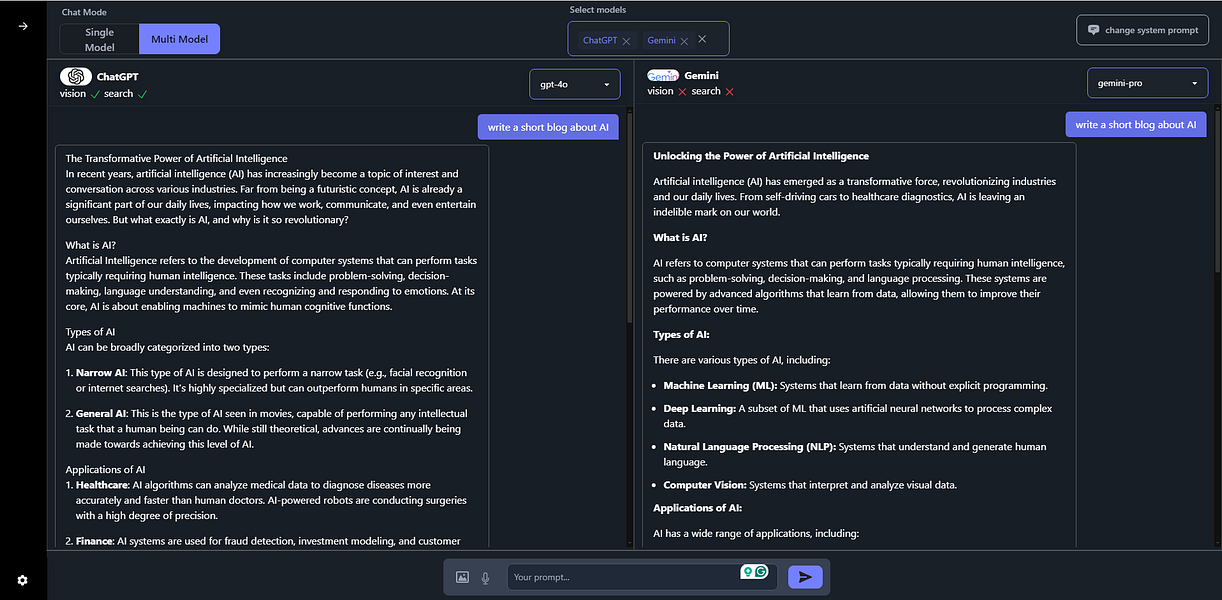Click the 'Chat Mode' label

pos(84,13)
